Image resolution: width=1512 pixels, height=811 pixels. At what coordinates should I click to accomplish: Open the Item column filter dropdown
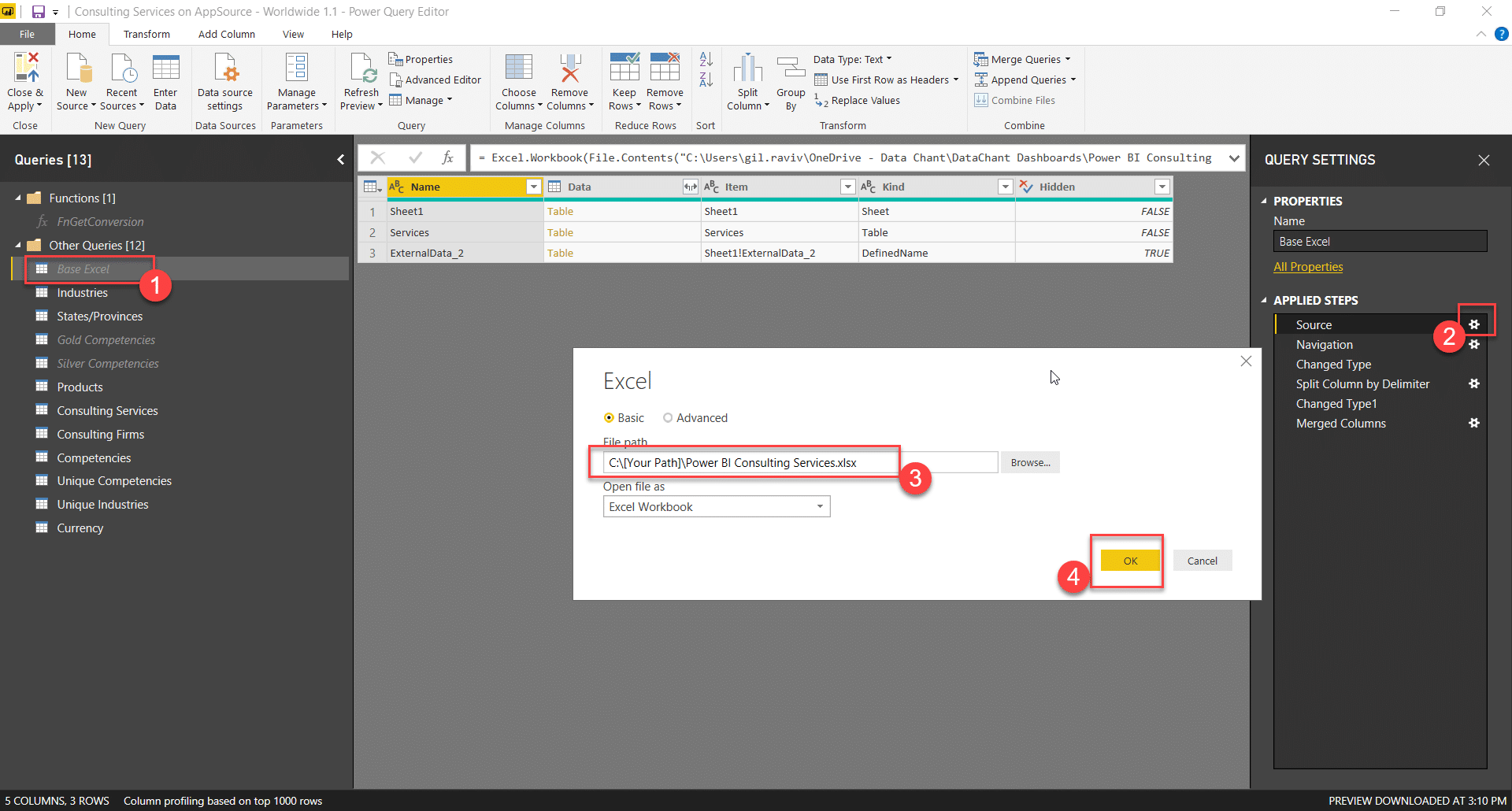coord(847,187)
